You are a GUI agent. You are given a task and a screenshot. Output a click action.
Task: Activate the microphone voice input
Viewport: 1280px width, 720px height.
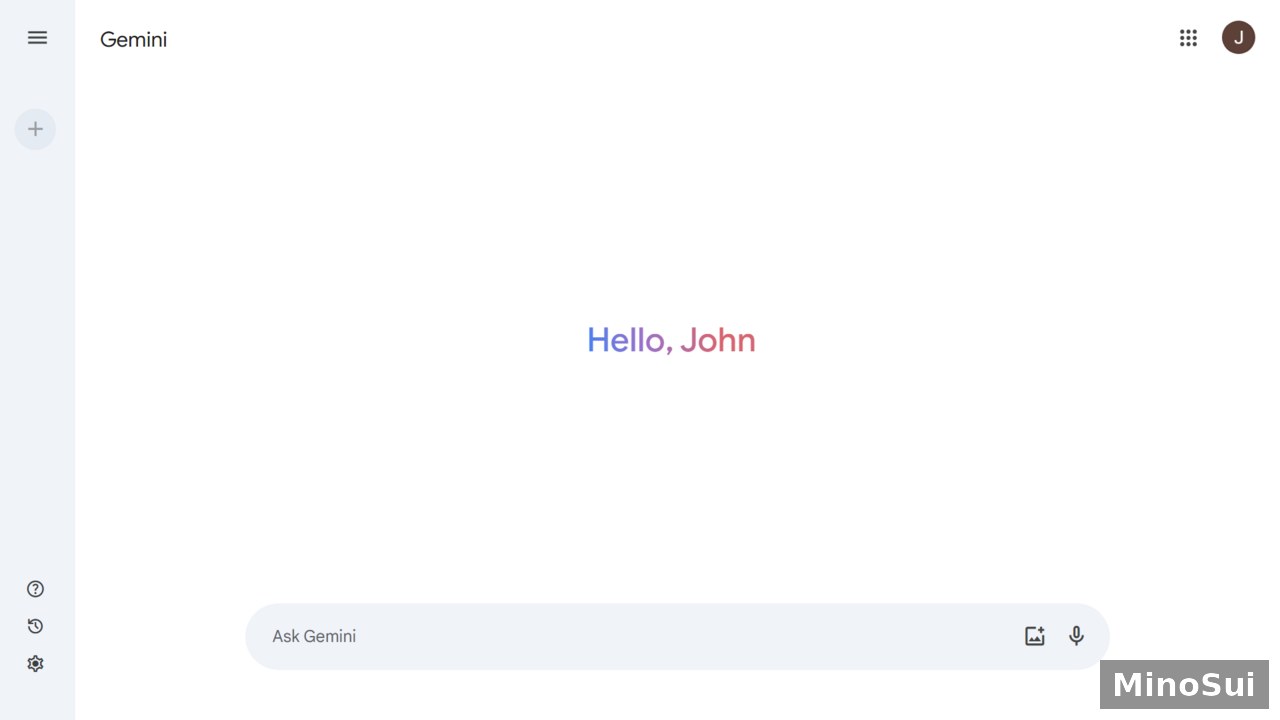click(x=1076, y=636)
